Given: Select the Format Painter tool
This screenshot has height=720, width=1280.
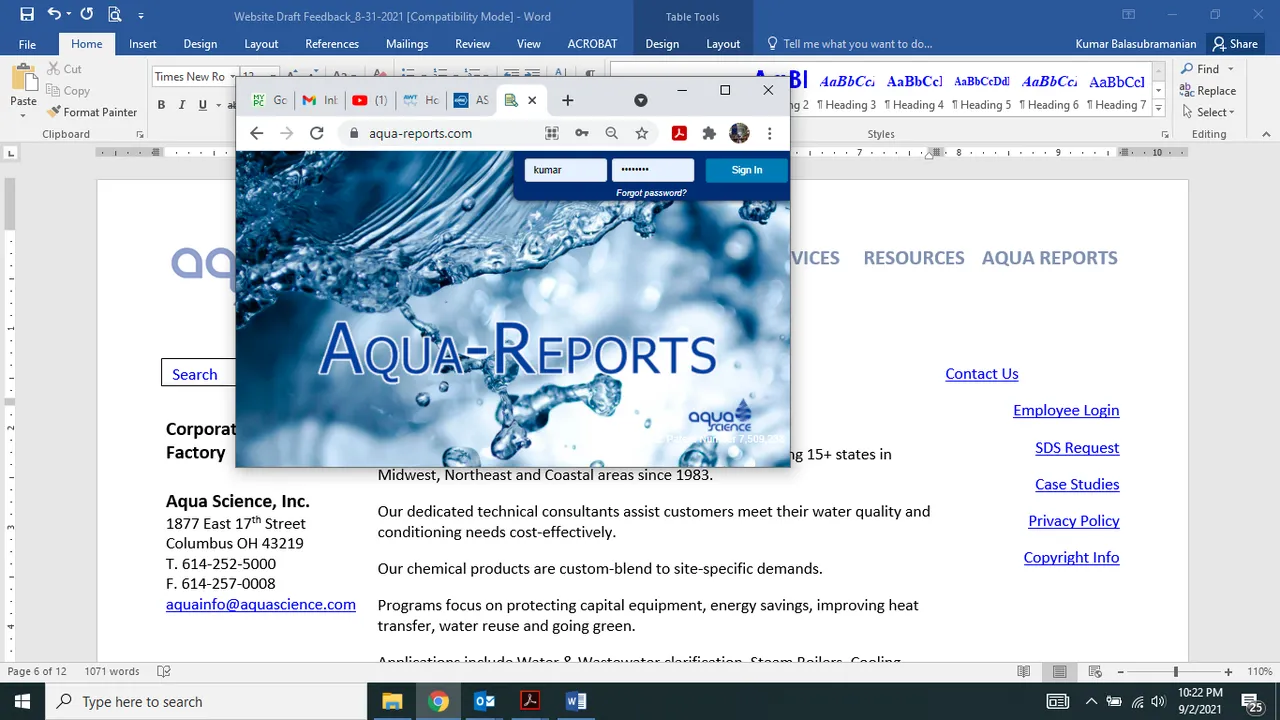Looking at the screenshot, I should point(92,112).
